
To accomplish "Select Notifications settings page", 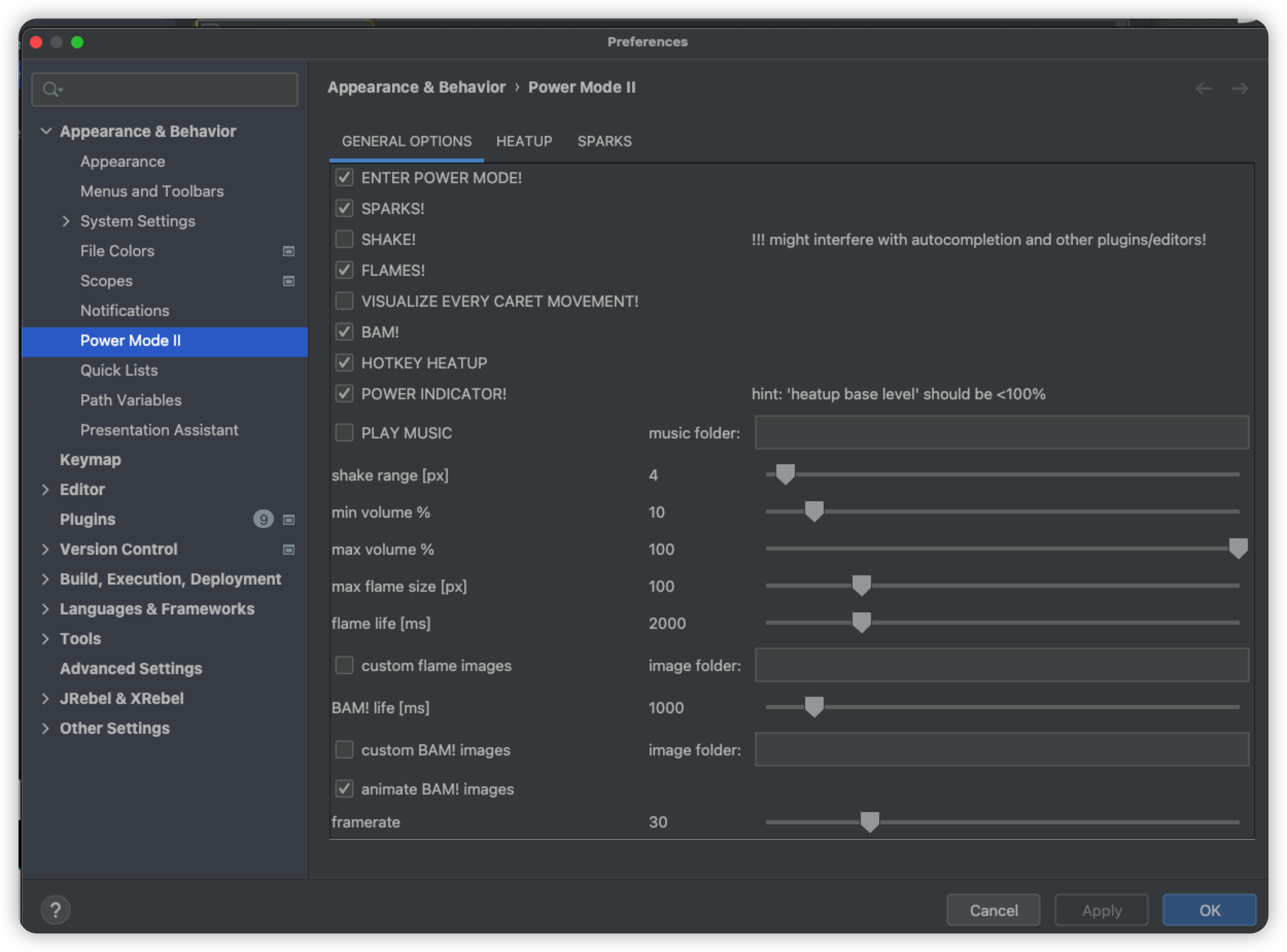I will pos(125,311).
